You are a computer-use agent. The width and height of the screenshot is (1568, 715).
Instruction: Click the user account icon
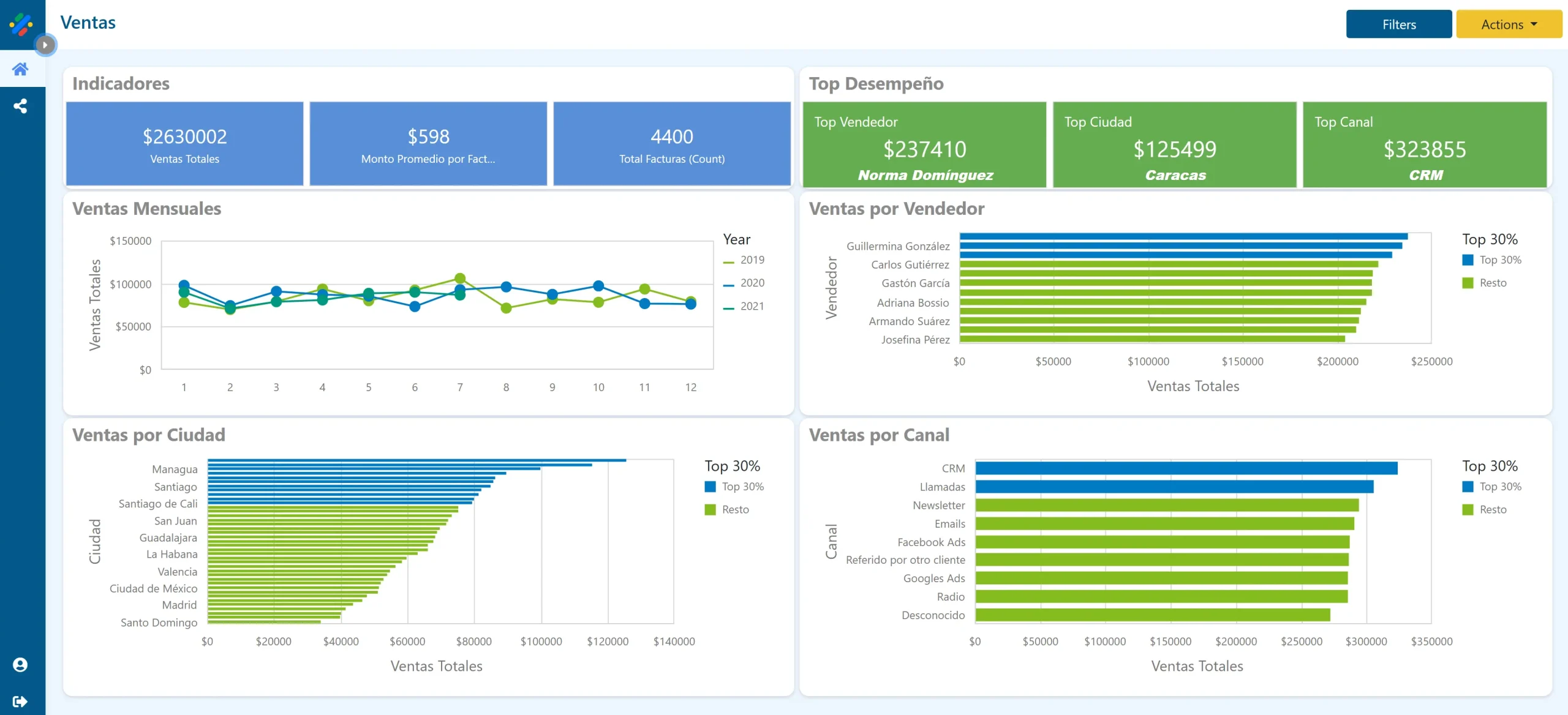20,665
